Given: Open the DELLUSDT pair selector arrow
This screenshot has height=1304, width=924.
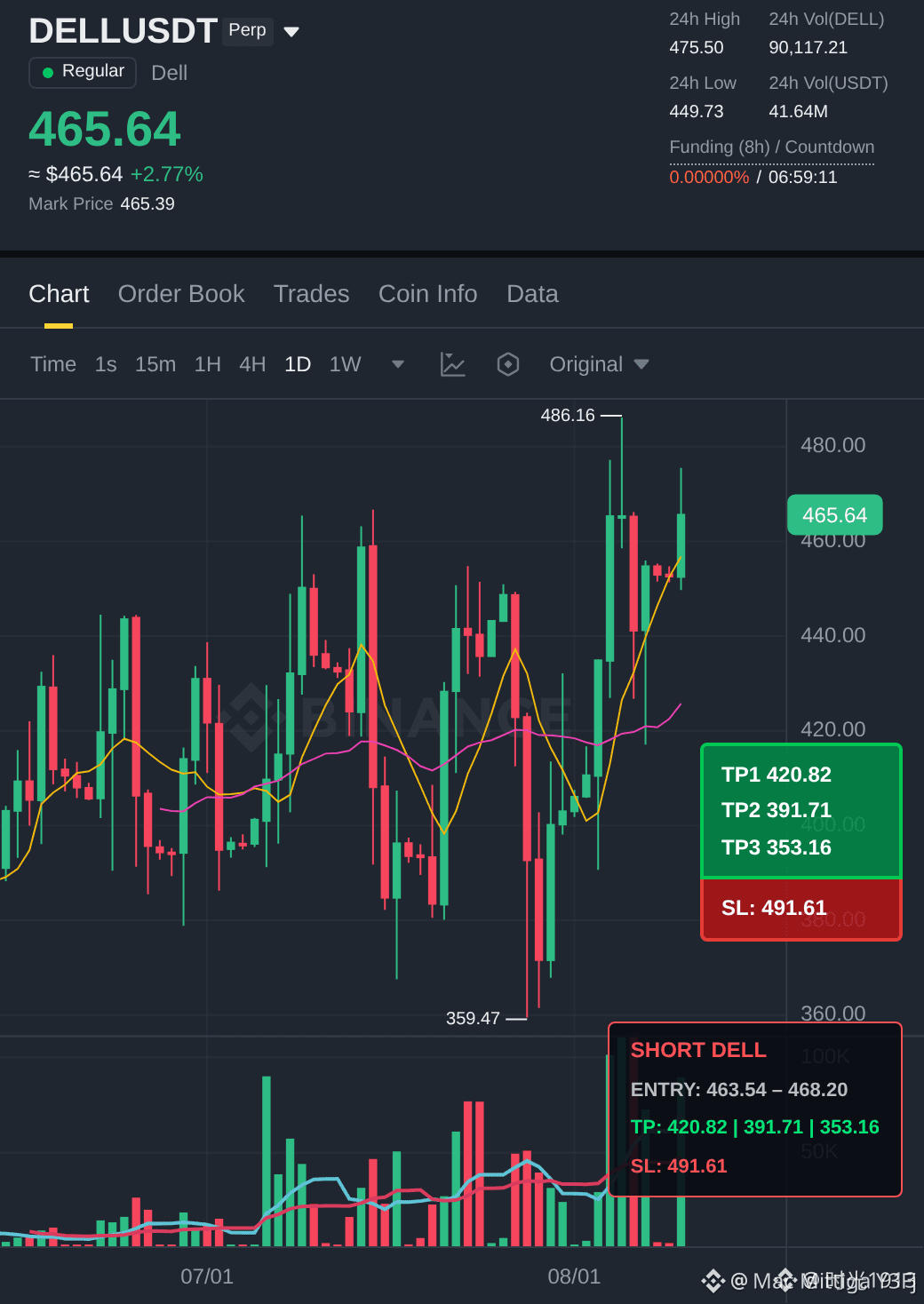Looking at the screenshot, I should [291, 32].
